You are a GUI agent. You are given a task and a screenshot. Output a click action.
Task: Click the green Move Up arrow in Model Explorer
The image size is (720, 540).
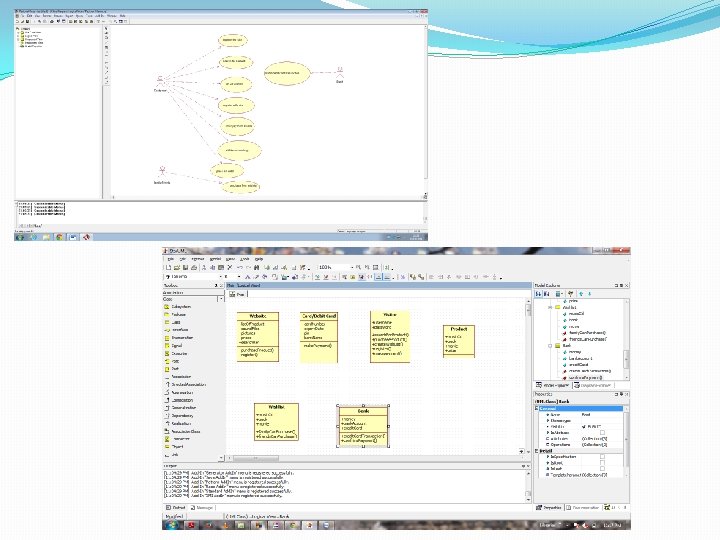(581, 293)
